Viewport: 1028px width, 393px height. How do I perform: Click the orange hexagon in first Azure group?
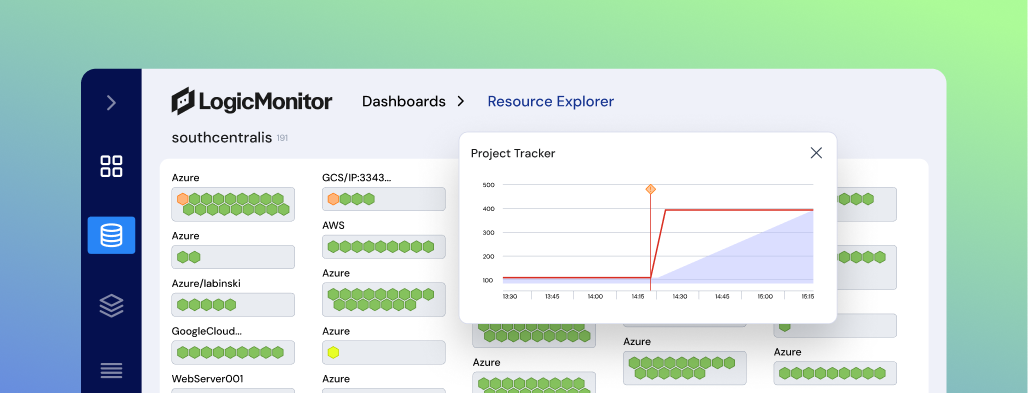[183, 199]
